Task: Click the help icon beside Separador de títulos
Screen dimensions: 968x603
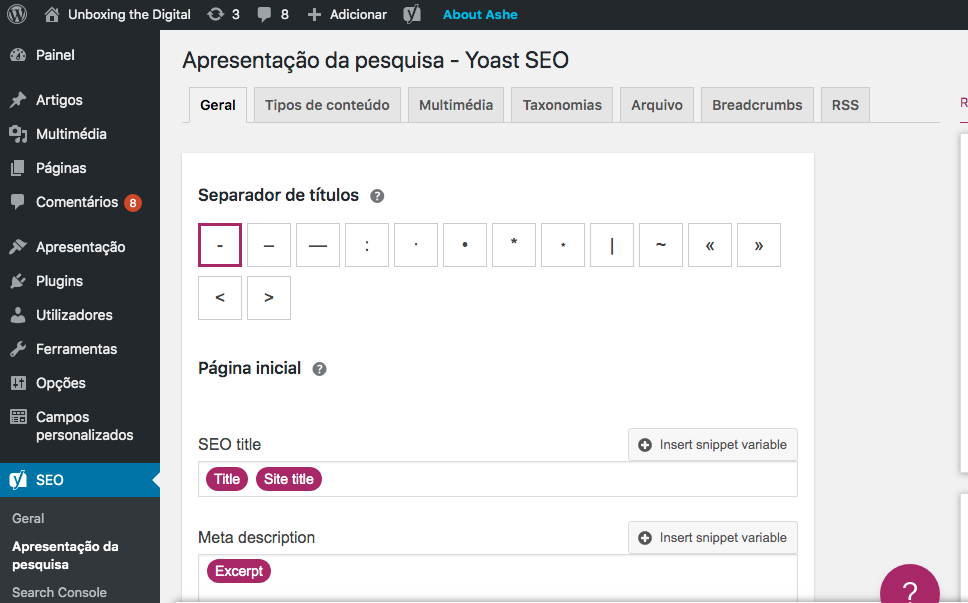Action: pyautogui.click(x=377, y=196)
